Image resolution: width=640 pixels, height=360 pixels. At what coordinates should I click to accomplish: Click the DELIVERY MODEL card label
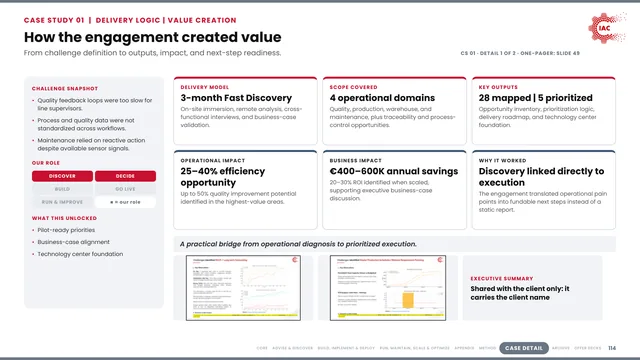[204, 87]
